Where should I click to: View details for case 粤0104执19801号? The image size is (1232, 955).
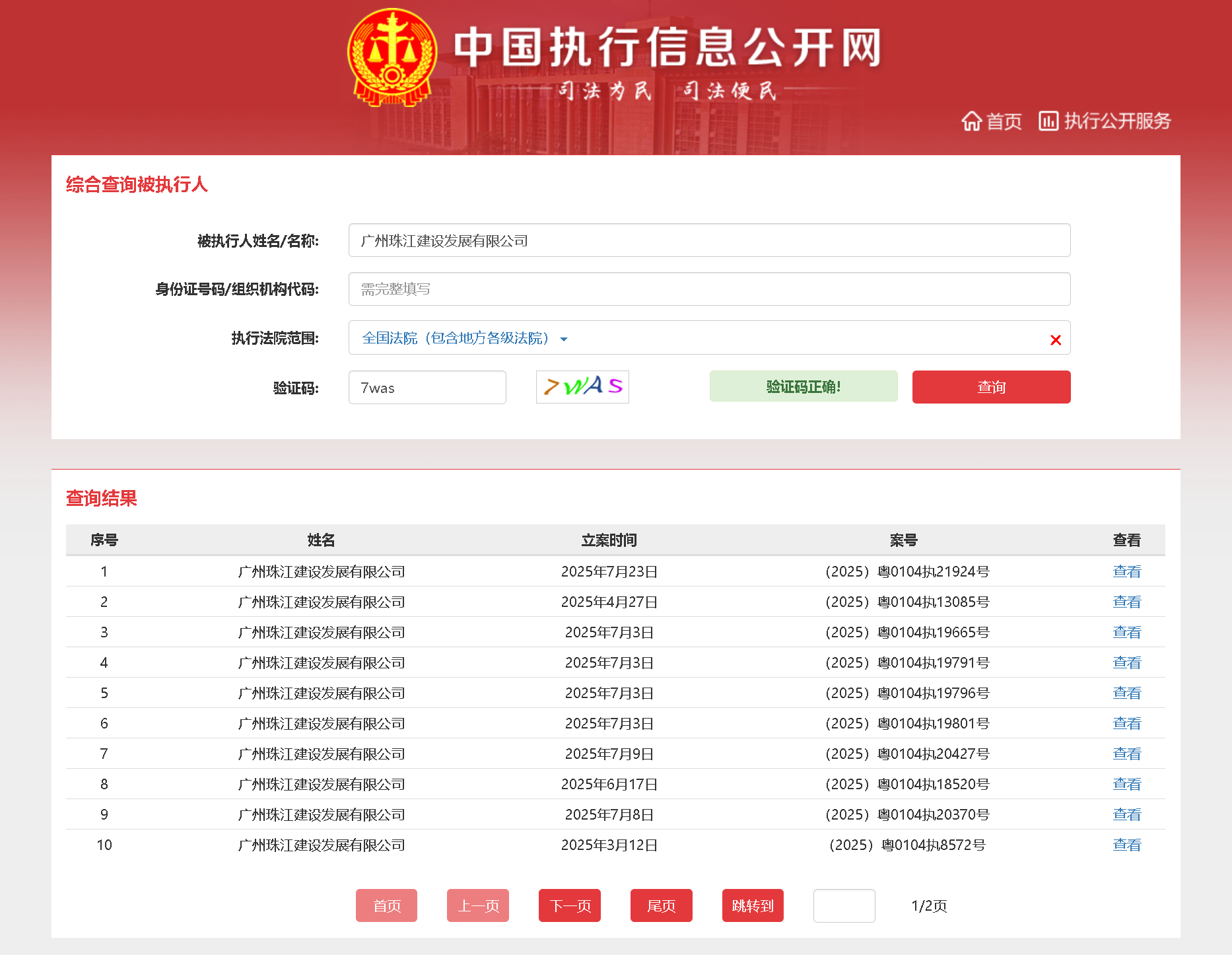click(1127, 723)
